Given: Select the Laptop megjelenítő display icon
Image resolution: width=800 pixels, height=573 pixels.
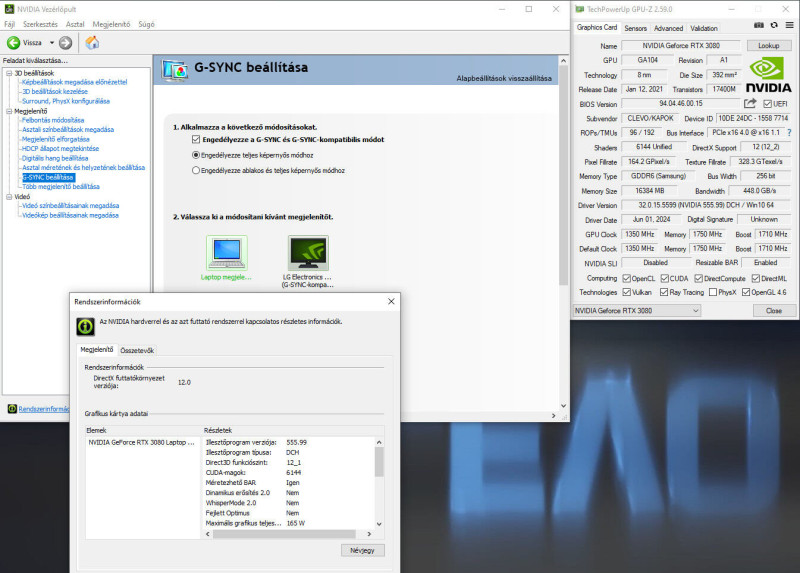Looking at the screenshot, I should click(x=227, y=253).
